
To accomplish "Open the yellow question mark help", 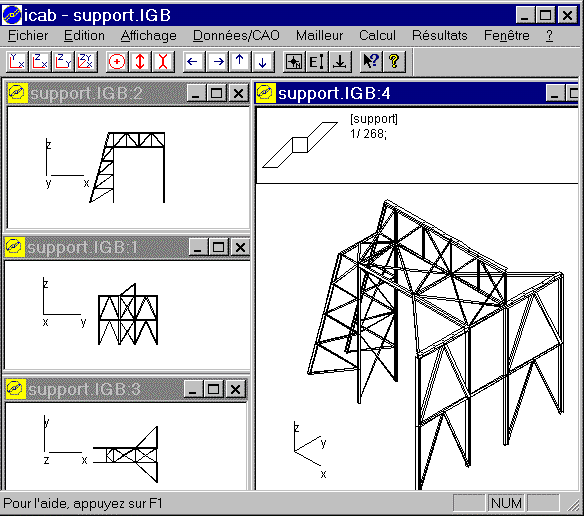I will point(394,61).
